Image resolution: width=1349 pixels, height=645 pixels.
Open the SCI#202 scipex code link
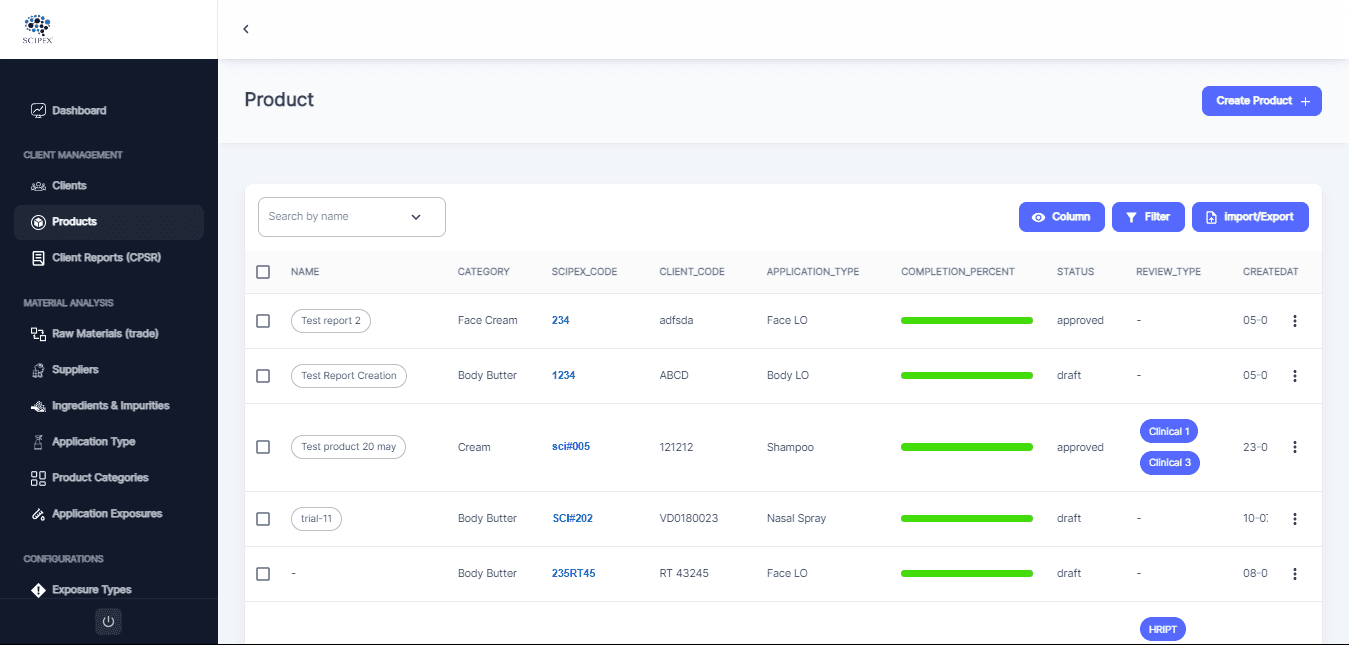click(x=573, y=519)
